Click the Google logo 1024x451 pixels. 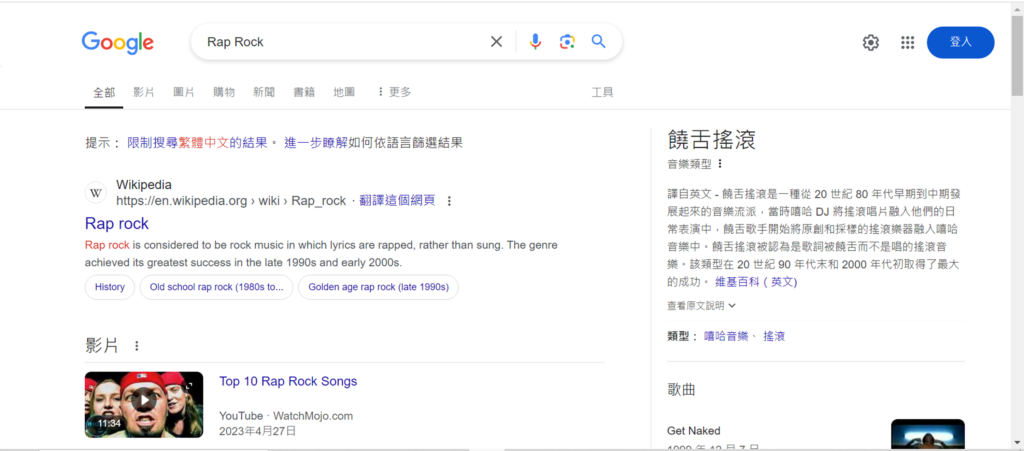point(118,42)
